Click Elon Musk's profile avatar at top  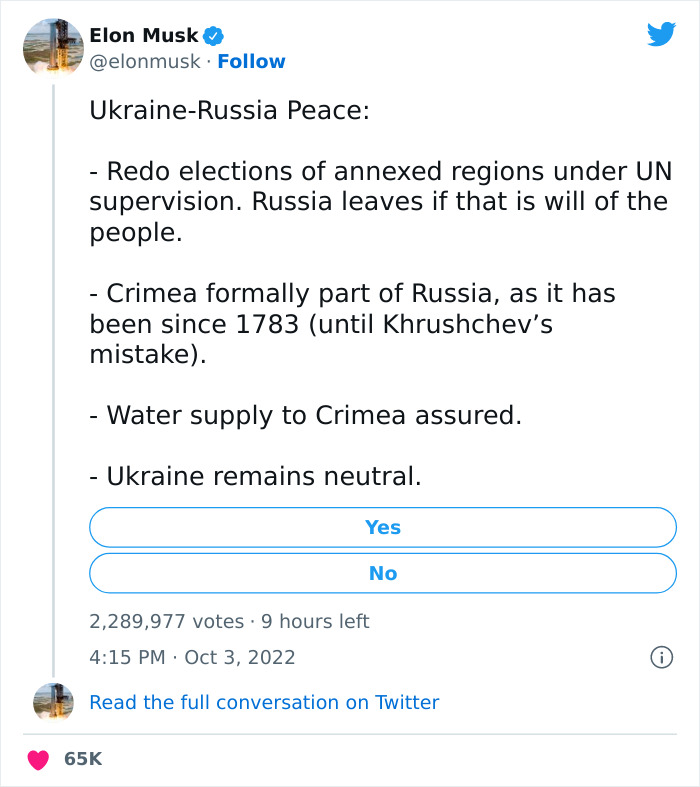click(52, 48)
